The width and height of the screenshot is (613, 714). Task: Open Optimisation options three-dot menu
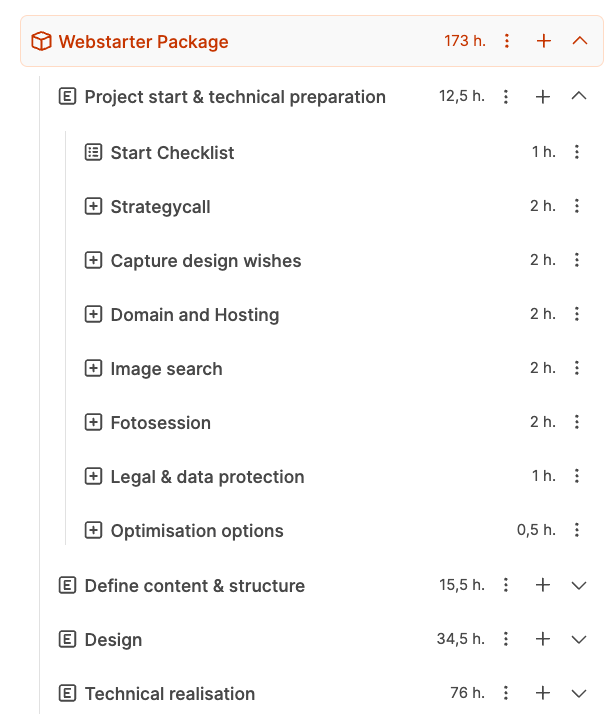point(577,530)
